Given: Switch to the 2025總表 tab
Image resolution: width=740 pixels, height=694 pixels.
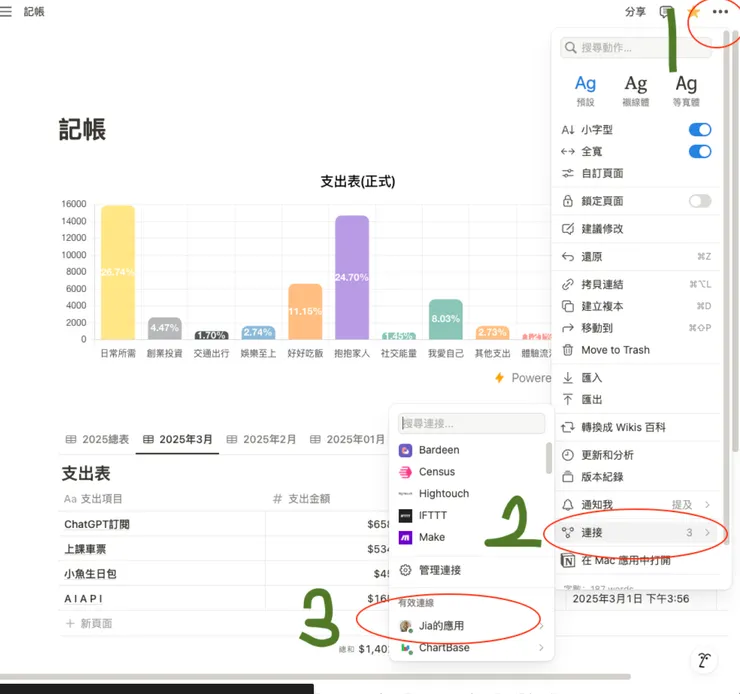Looking at the screenshot, I should [x=97, y=439].
